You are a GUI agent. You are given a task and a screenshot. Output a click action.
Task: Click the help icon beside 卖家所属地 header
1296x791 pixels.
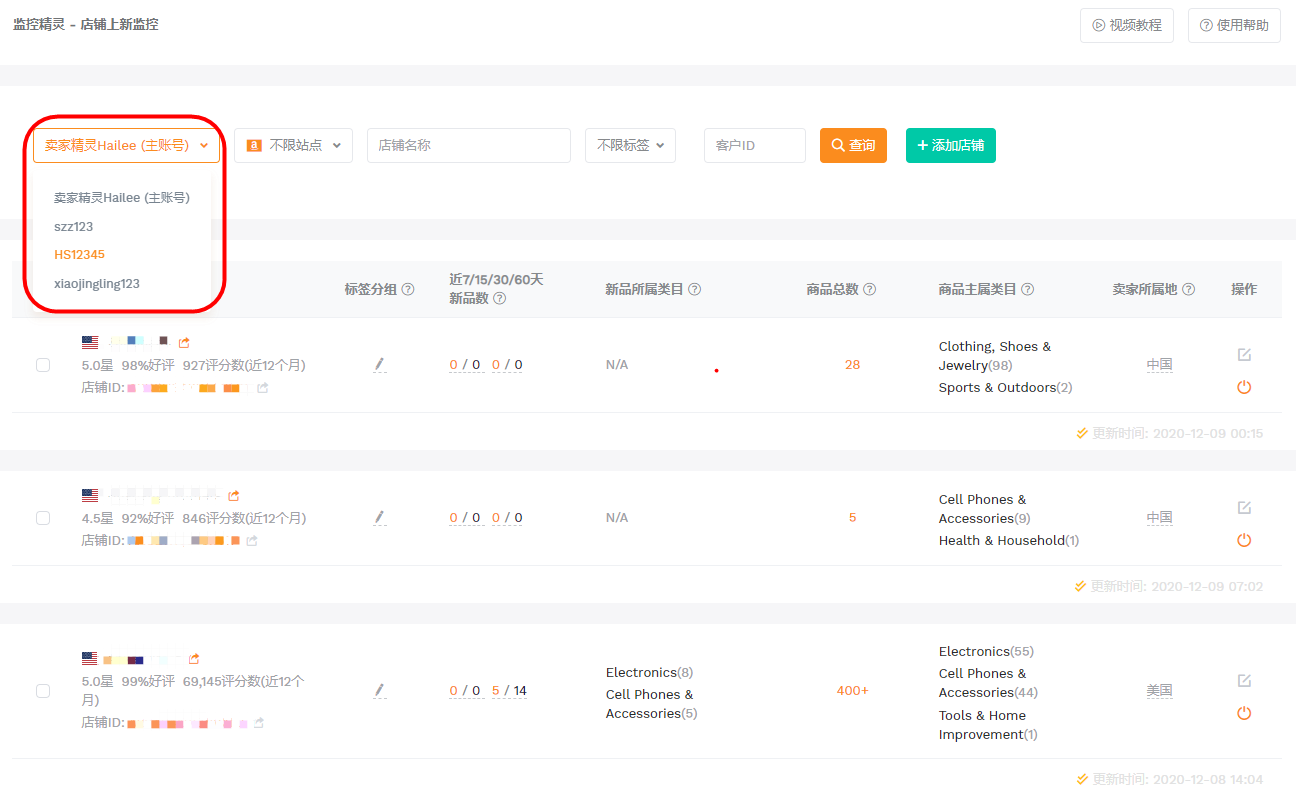(1188, 289)
